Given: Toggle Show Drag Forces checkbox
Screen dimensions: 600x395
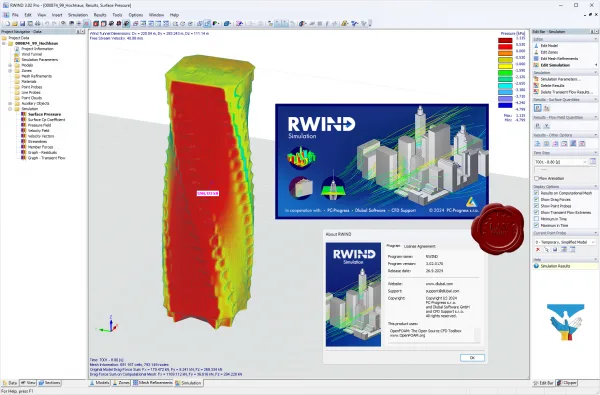Looking at the screenshot, I should click(x=536, y=199).
